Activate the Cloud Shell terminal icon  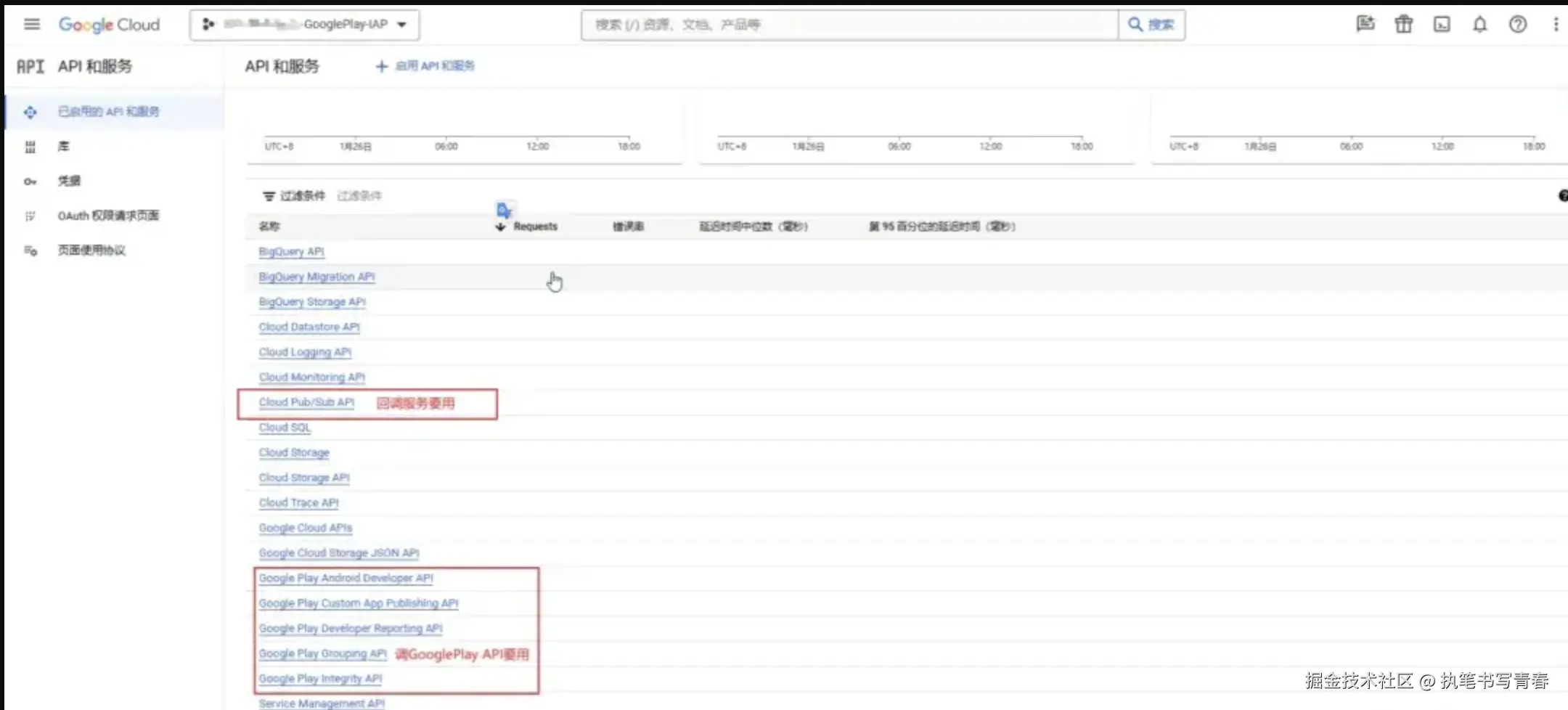coord(1442,24)
